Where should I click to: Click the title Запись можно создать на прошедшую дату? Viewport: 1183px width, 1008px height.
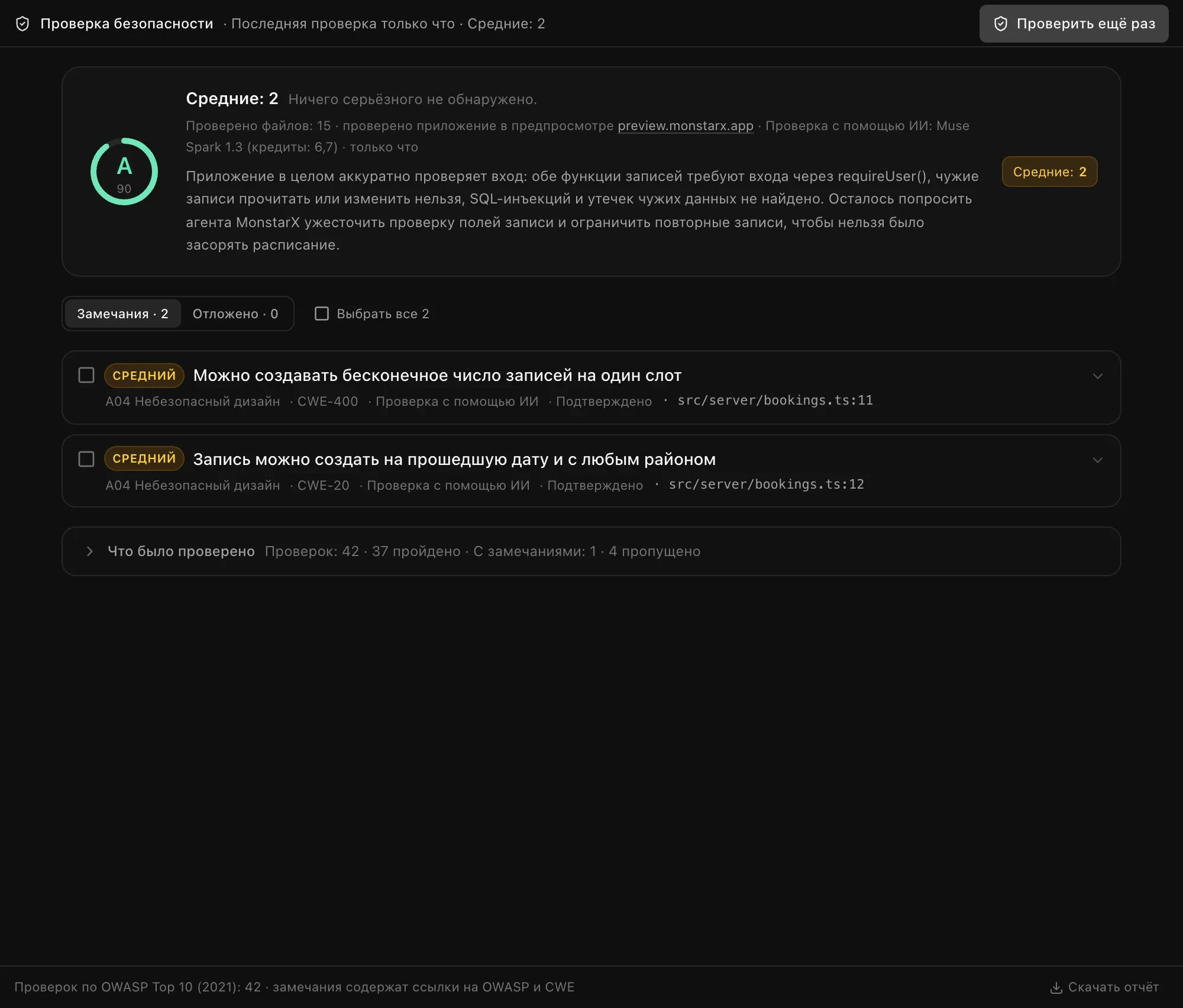tap(454, 459)
